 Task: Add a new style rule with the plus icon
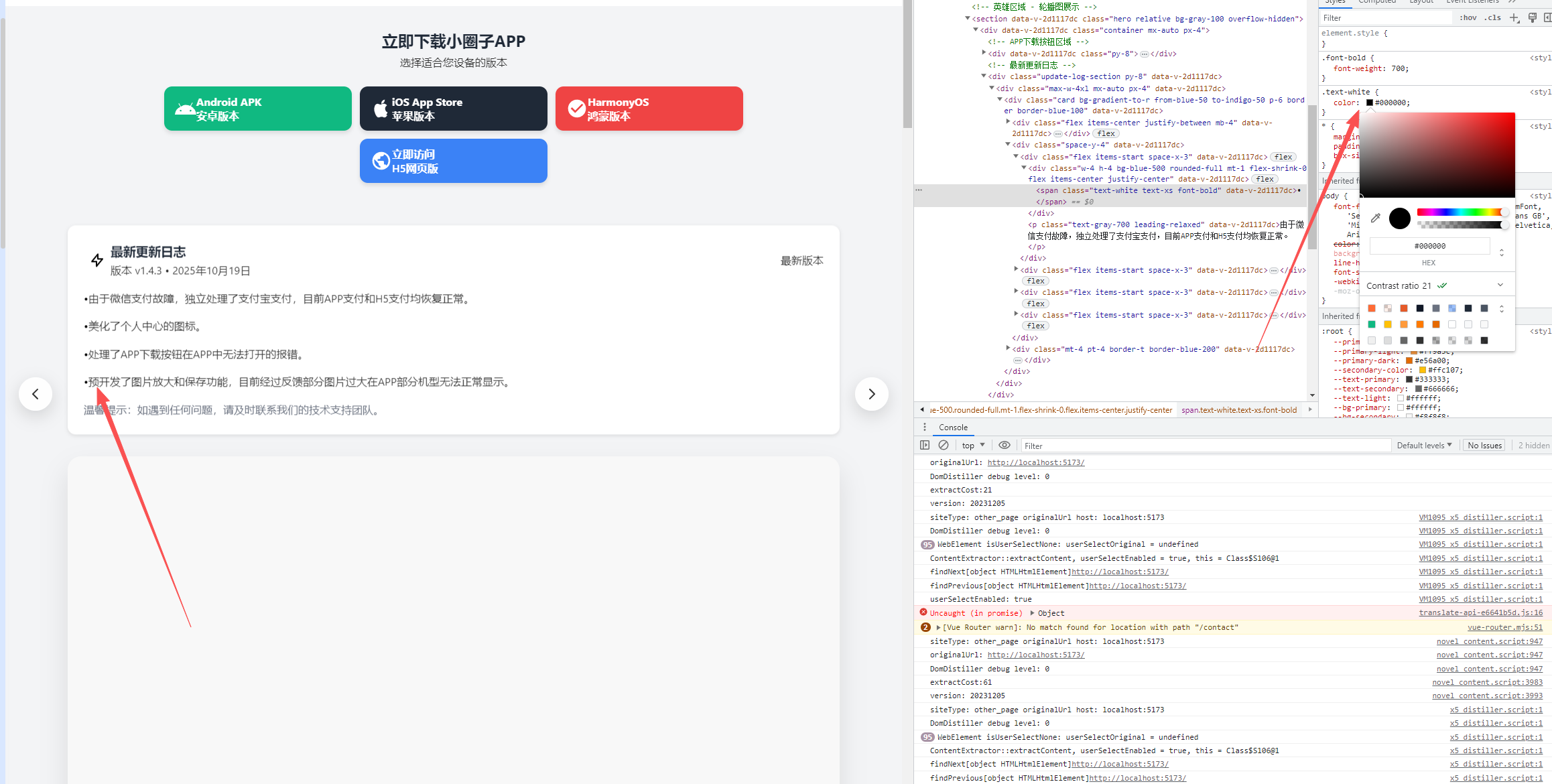point(1514,18)
